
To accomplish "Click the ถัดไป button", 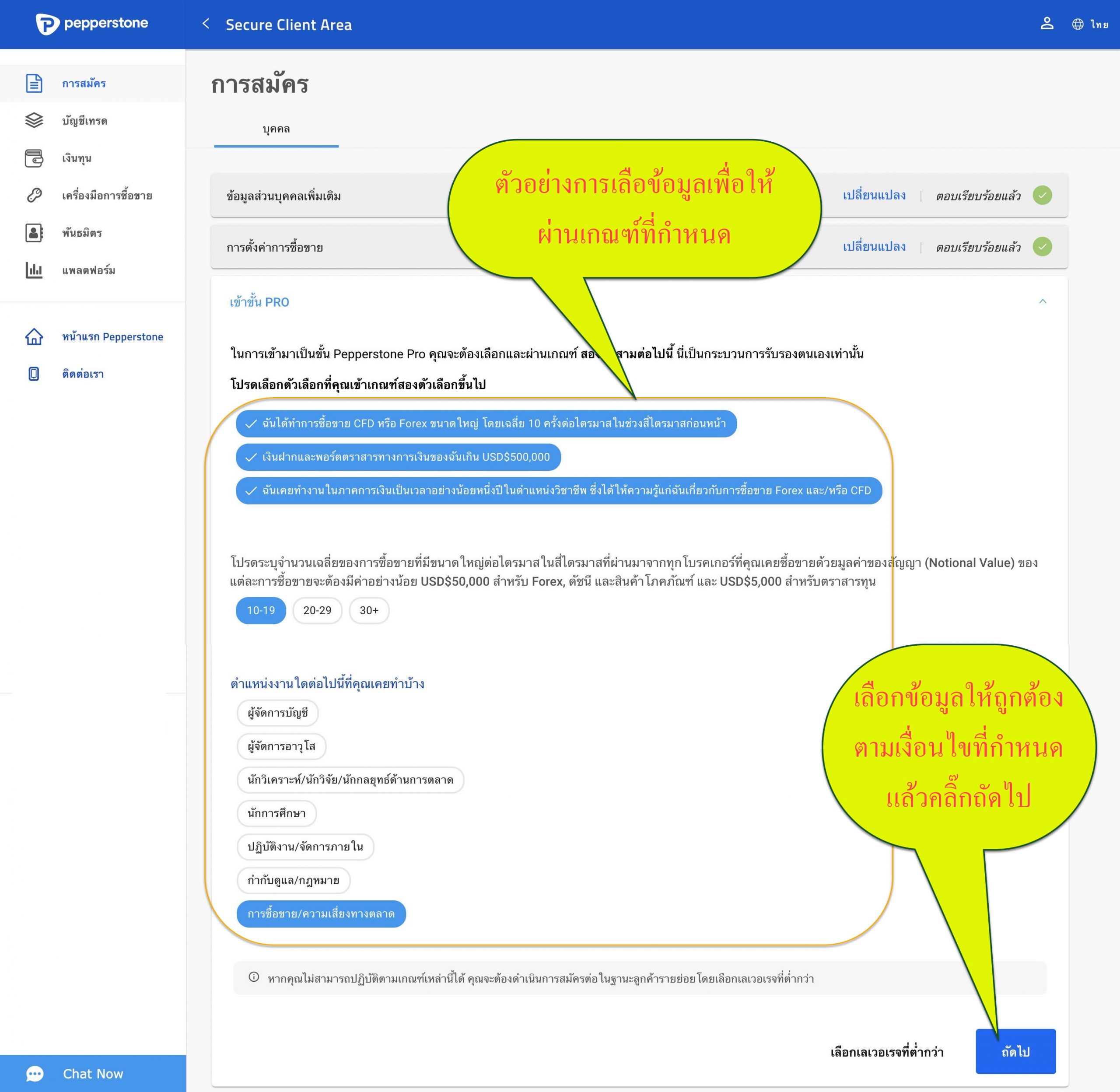I will tap(1015, 1051).
